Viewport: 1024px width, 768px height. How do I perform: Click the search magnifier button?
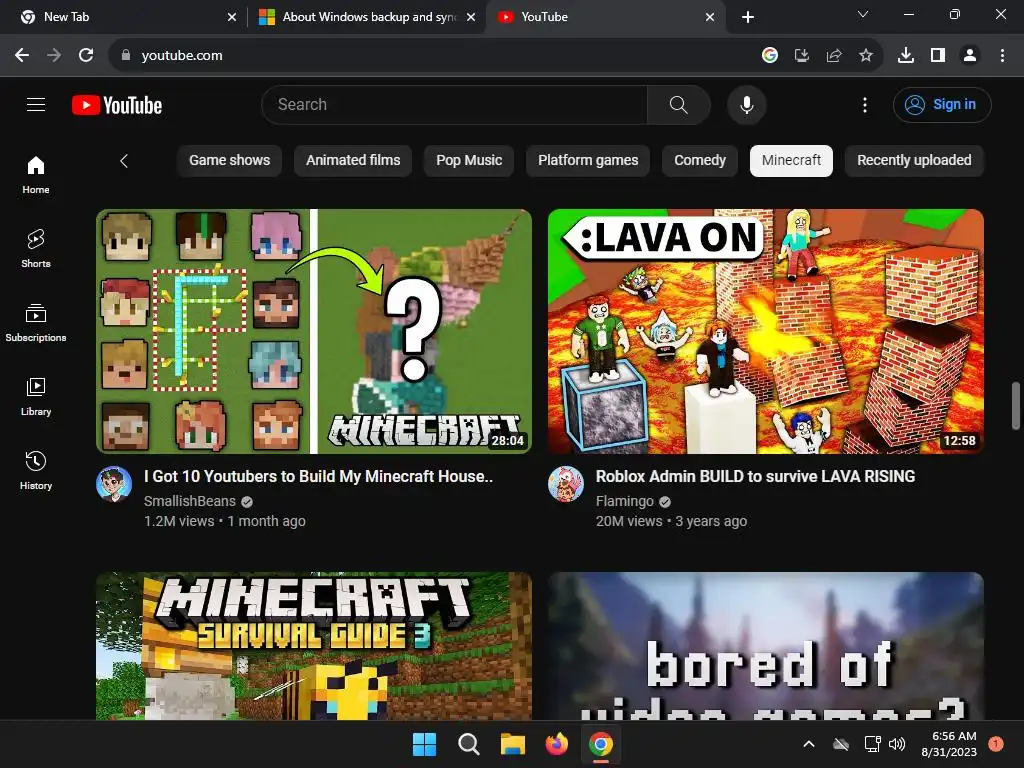click(x=679, y=104)
